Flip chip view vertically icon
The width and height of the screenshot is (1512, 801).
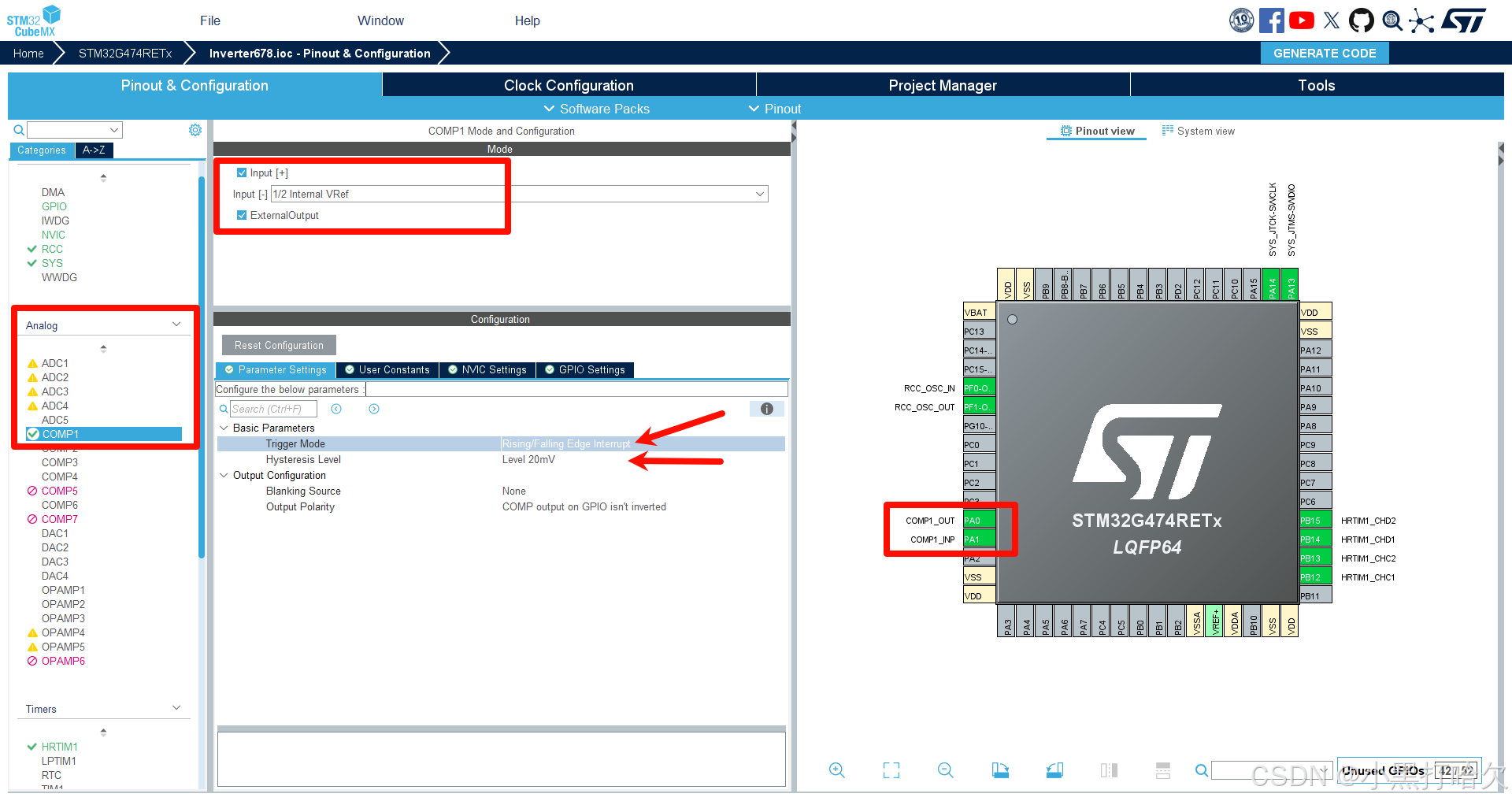pyautogui.click(x=1163, y=770)
